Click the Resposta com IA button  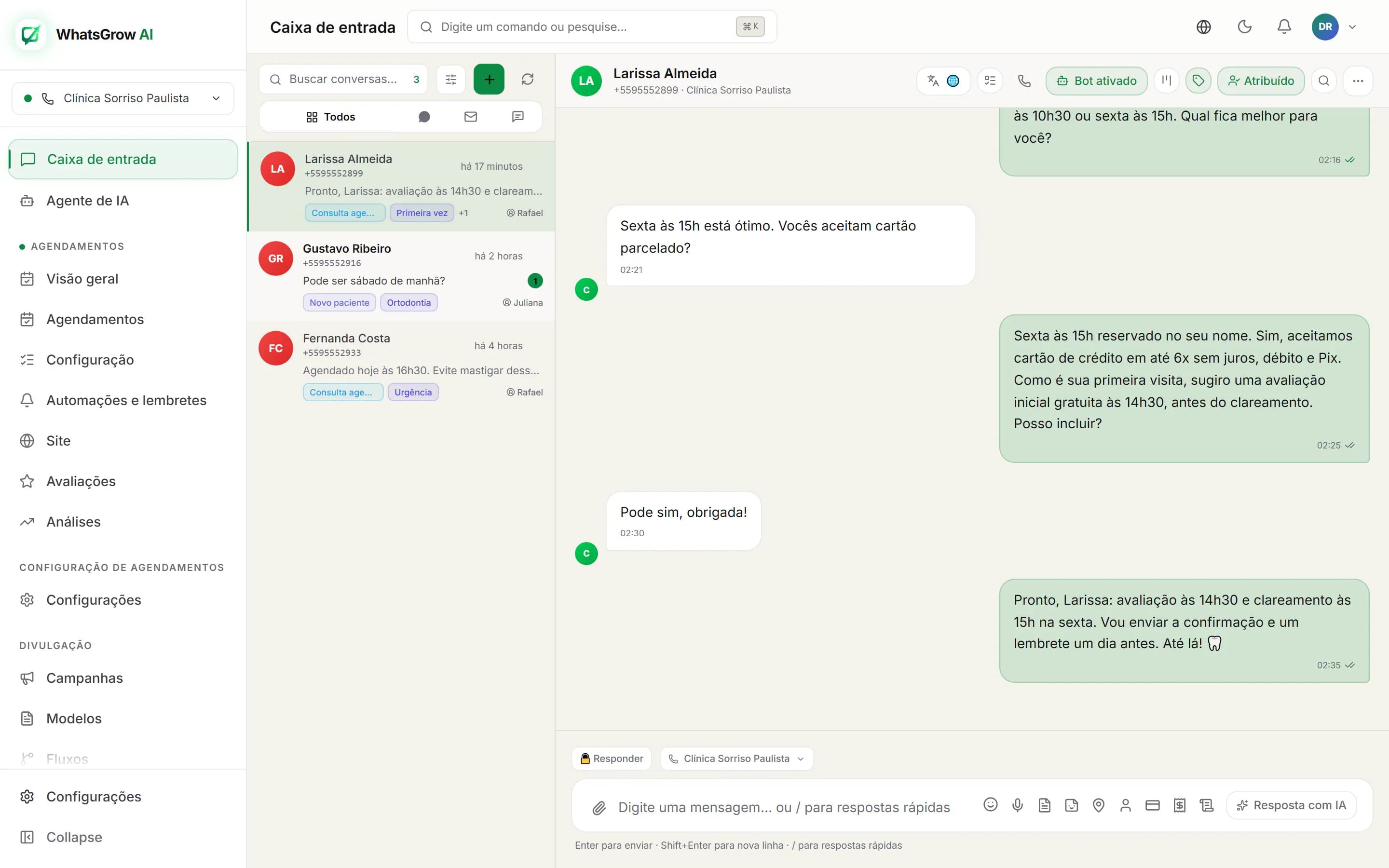click(x=1292, y=805)
